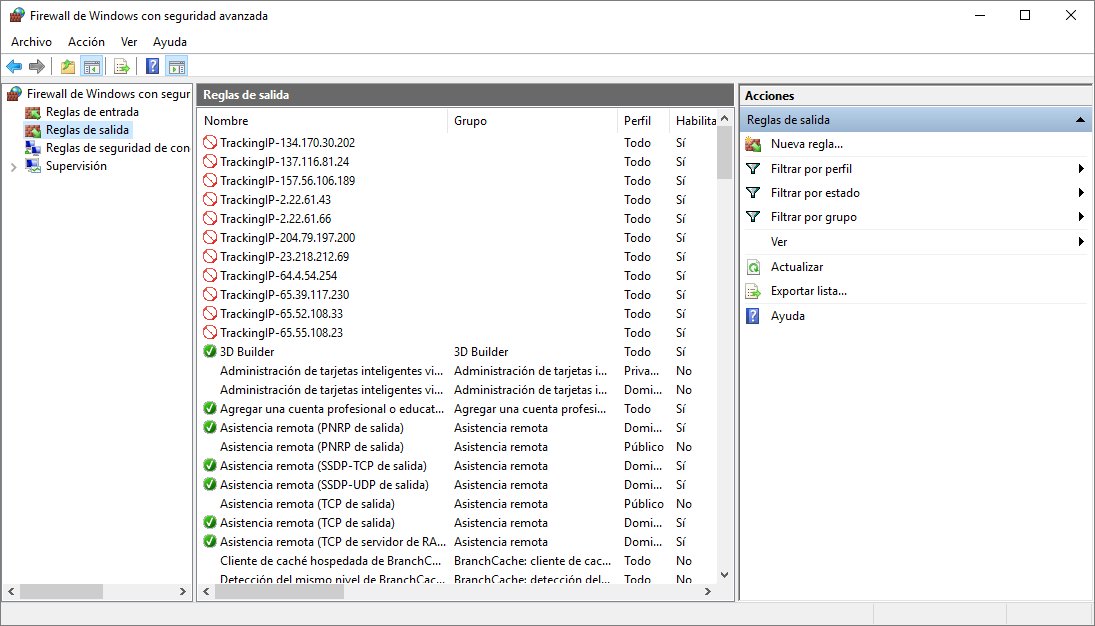Image resolution: width=1095 pixels, height=626 pixels.
Task: Click the Up one level folder icon
Action: pos(67,67)
